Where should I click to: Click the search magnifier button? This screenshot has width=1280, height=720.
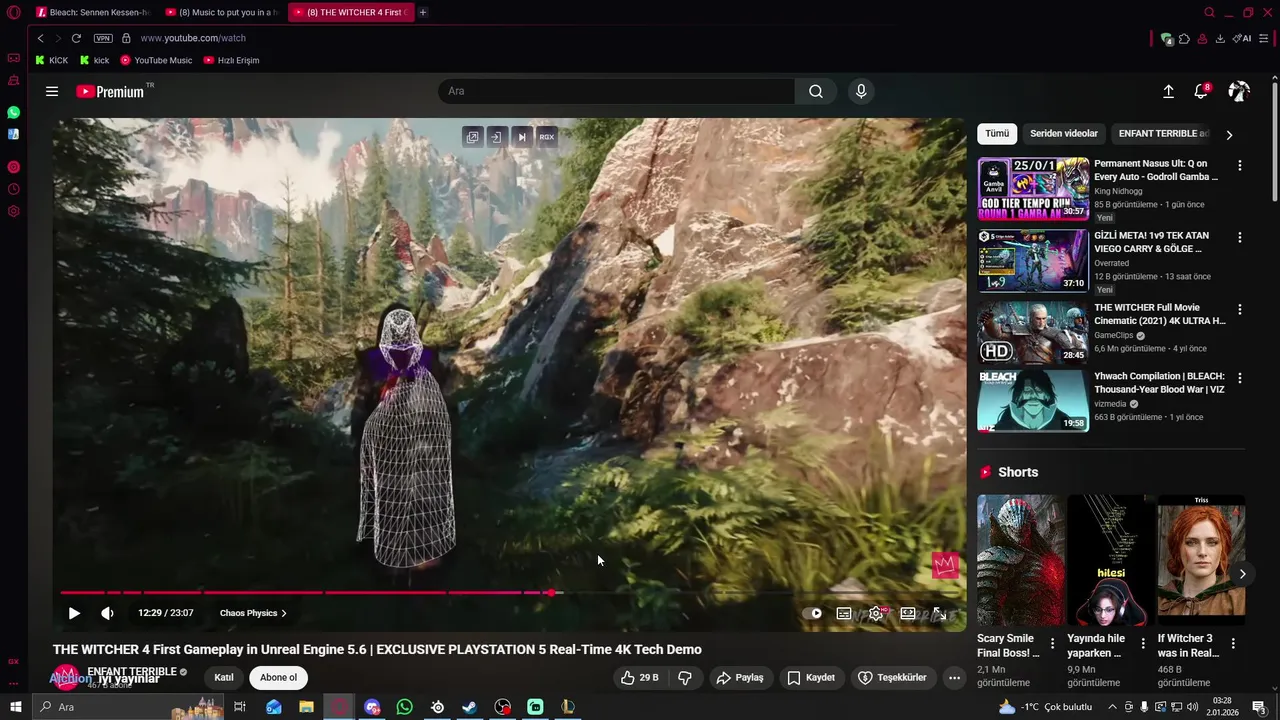click(816, 91)
